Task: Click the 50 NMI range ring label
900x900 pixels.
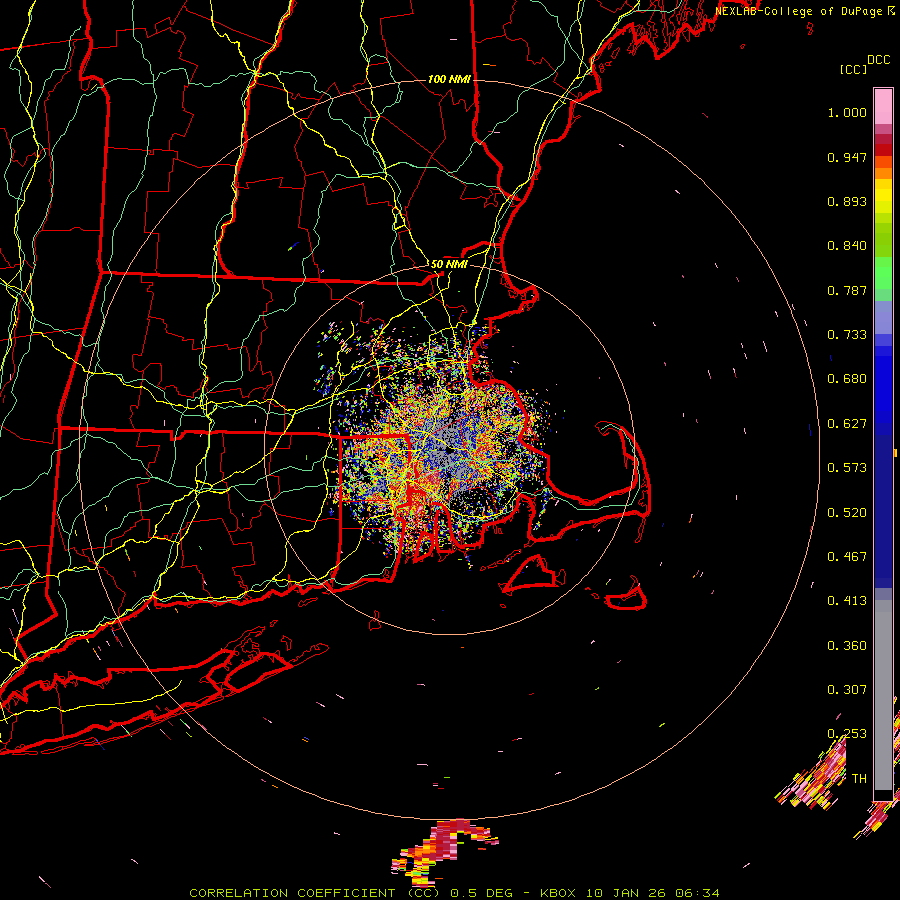Action: coord(449,265)
